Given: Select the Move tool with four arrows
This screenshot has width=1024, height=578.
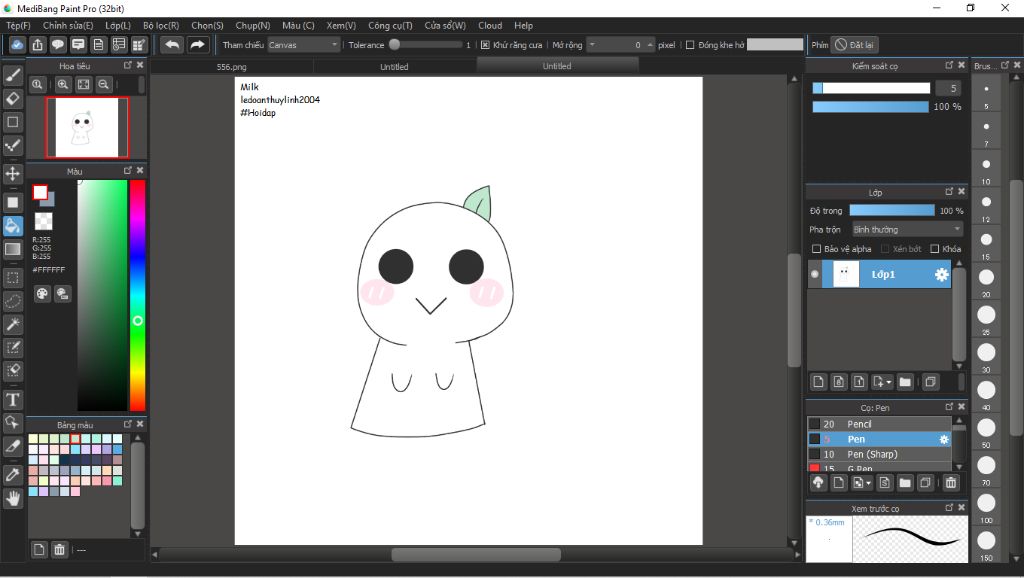Looking at the screenshot, I should click(x=12, y=174).
